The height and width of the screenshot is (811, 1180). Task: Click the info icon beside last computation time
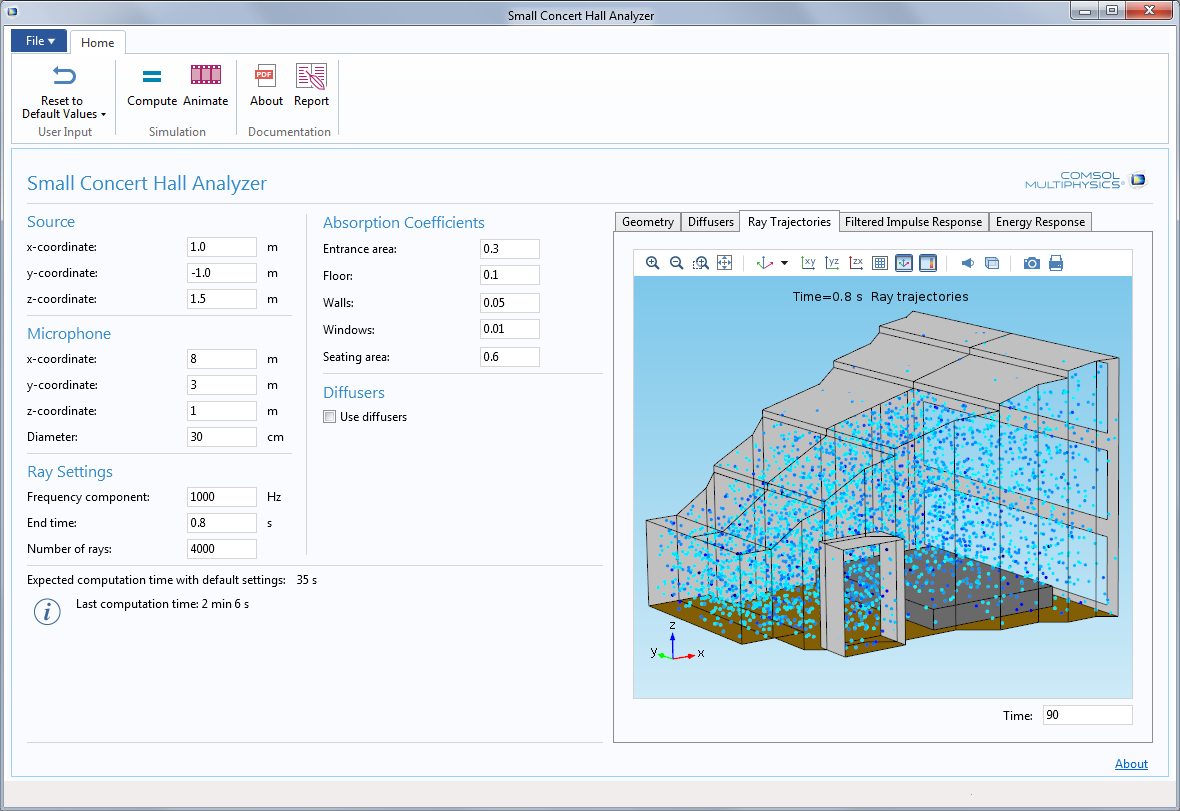pos(47,612)
